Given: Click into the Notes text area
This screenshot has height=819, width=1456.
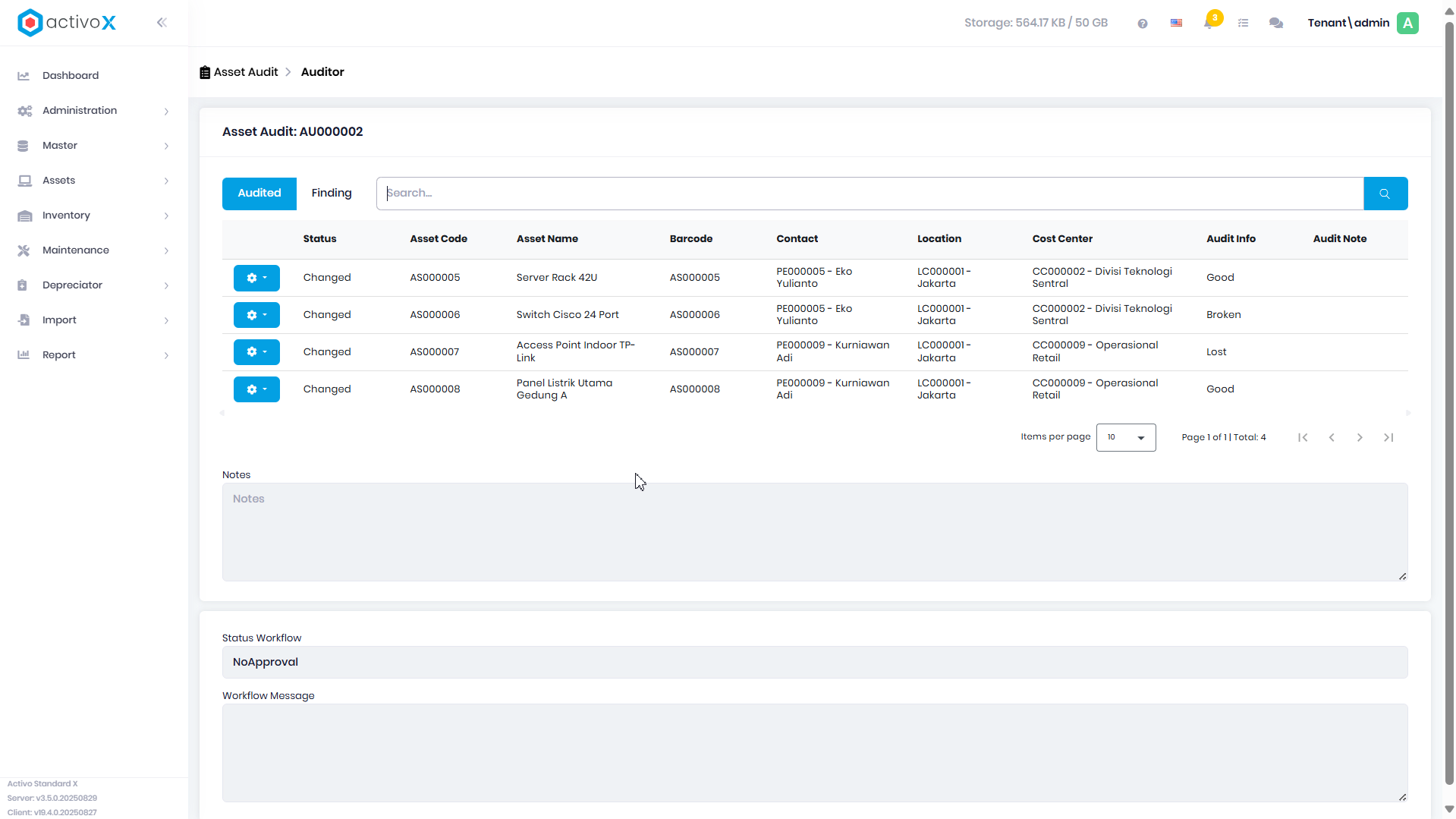Looking at the screenshot, I should [815, 532].
